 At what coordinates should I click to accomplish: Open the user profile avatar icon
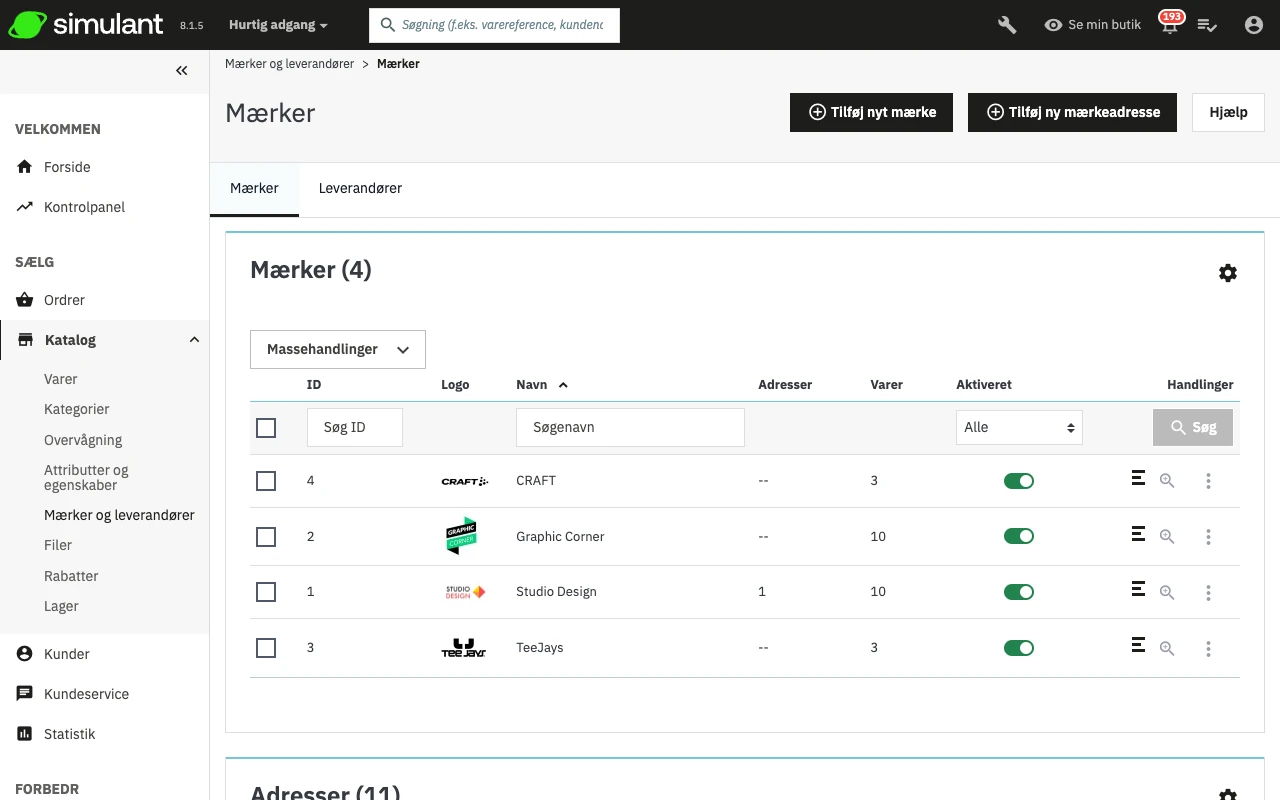click(x=1253, y=25)
